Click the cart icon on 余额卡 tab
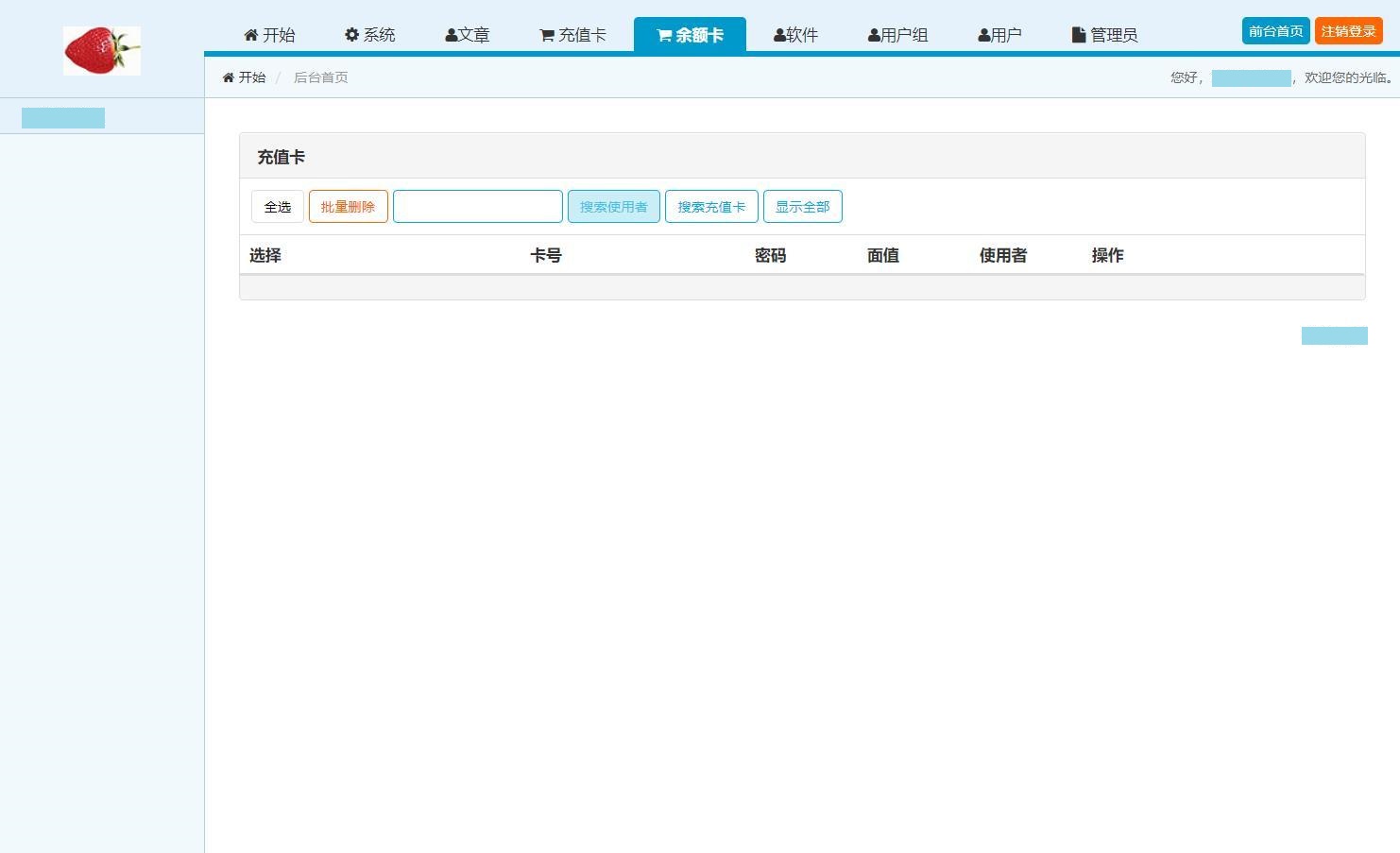1400x853 pixels. tap(664, 36)
